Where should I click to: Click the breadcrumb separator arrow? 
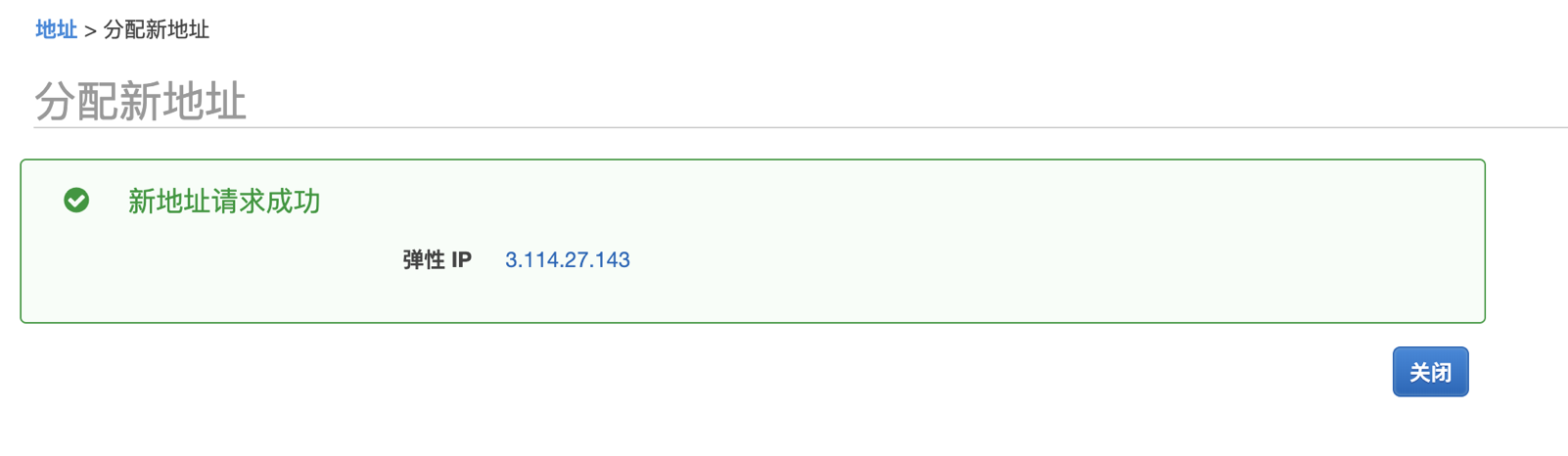pos(90,30)
